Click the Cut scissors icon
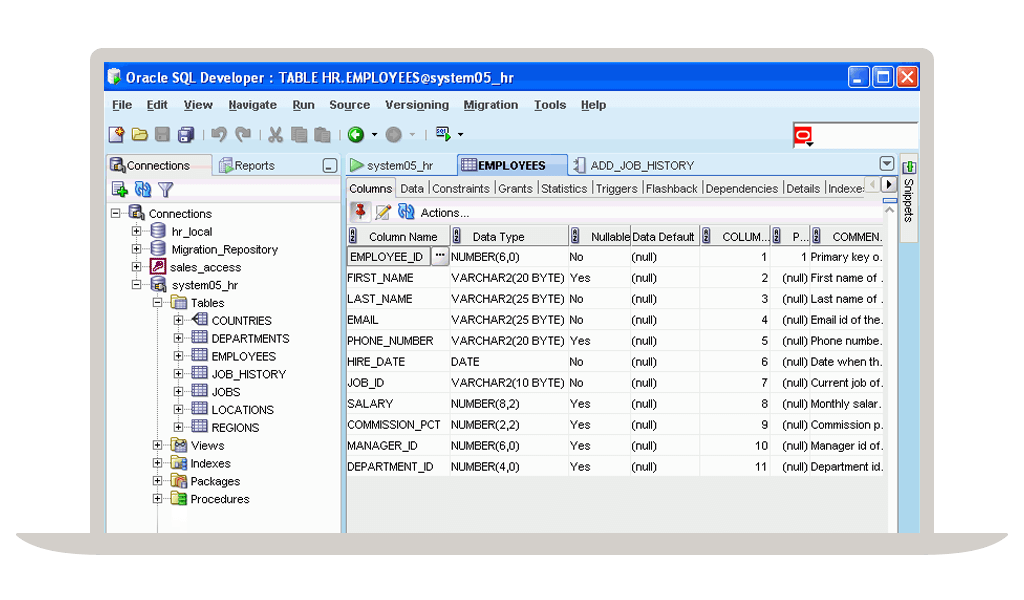Screen dimensions: 1024x600 point(276,134)
